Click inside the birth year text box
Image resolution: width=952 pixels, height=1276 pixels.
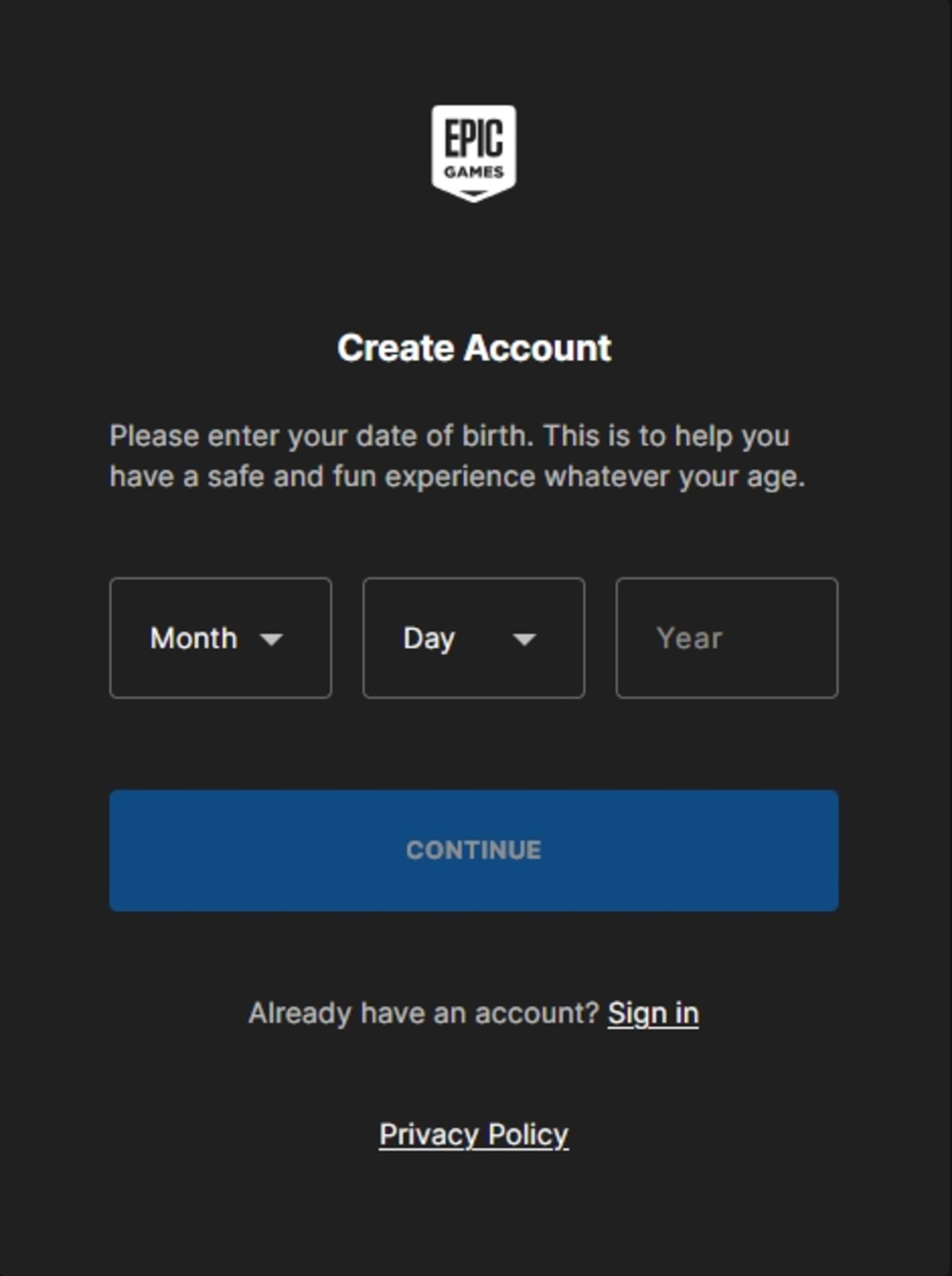click(727, 638)
